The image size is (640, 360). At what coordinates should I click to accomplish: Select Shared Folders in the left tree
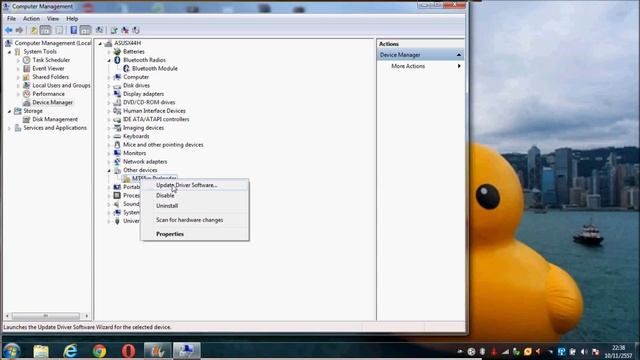(x=51, y=77)
